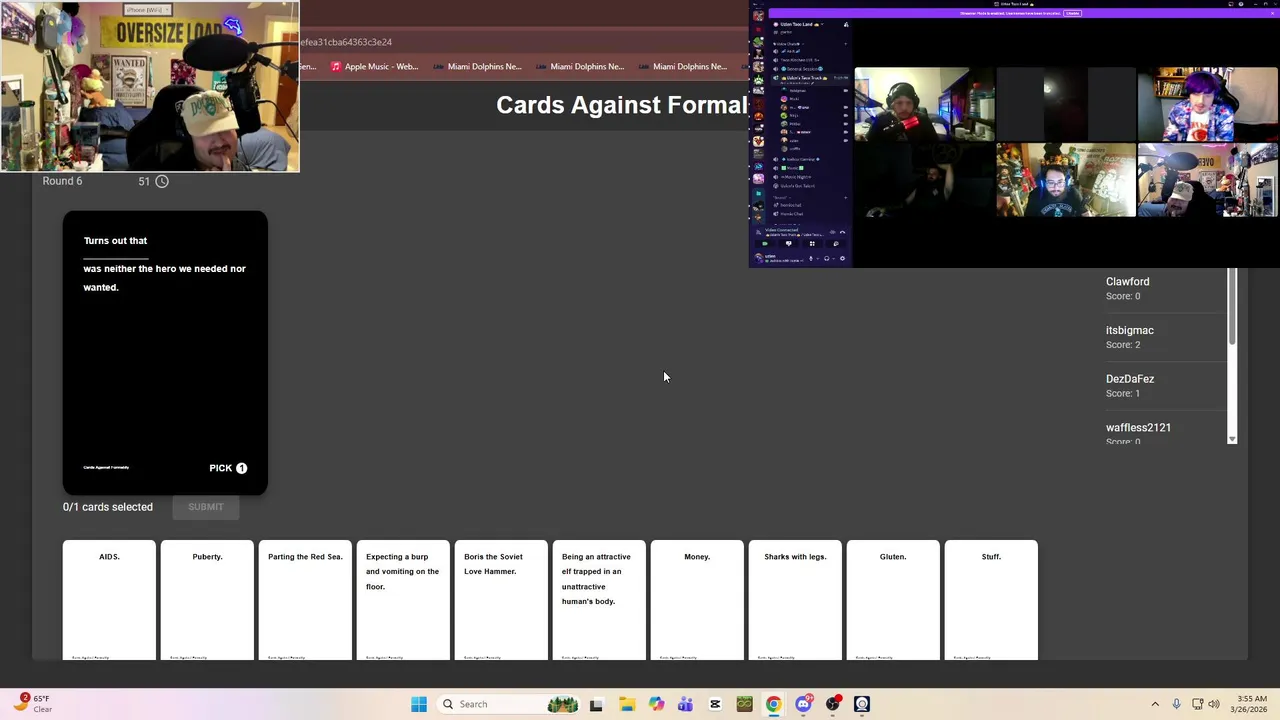Mute microphone in Discord user panel

[x=811, y=258]
